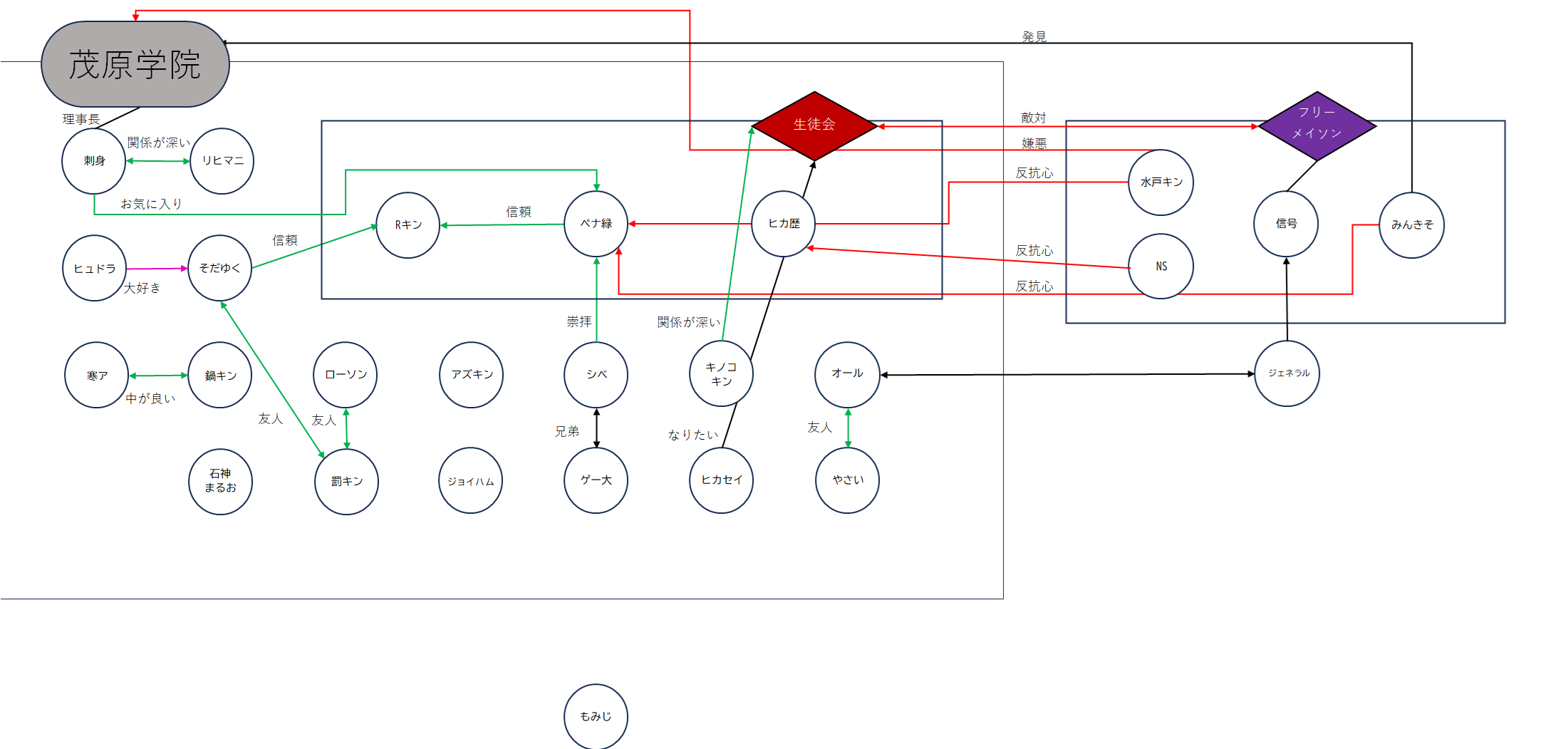Viewport: 1568px width, 749px height.
Task: Select the 理事長 label text
Action: tap(81, 119)
